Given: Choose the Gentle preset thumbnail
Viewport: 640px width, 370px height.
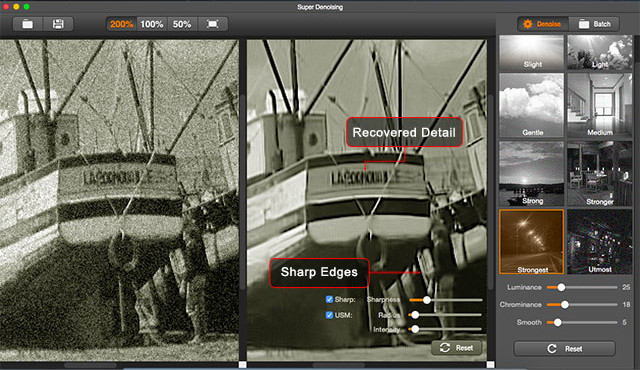Looking at the screenshot, I should pyautogui.click(x=531, y=105).
